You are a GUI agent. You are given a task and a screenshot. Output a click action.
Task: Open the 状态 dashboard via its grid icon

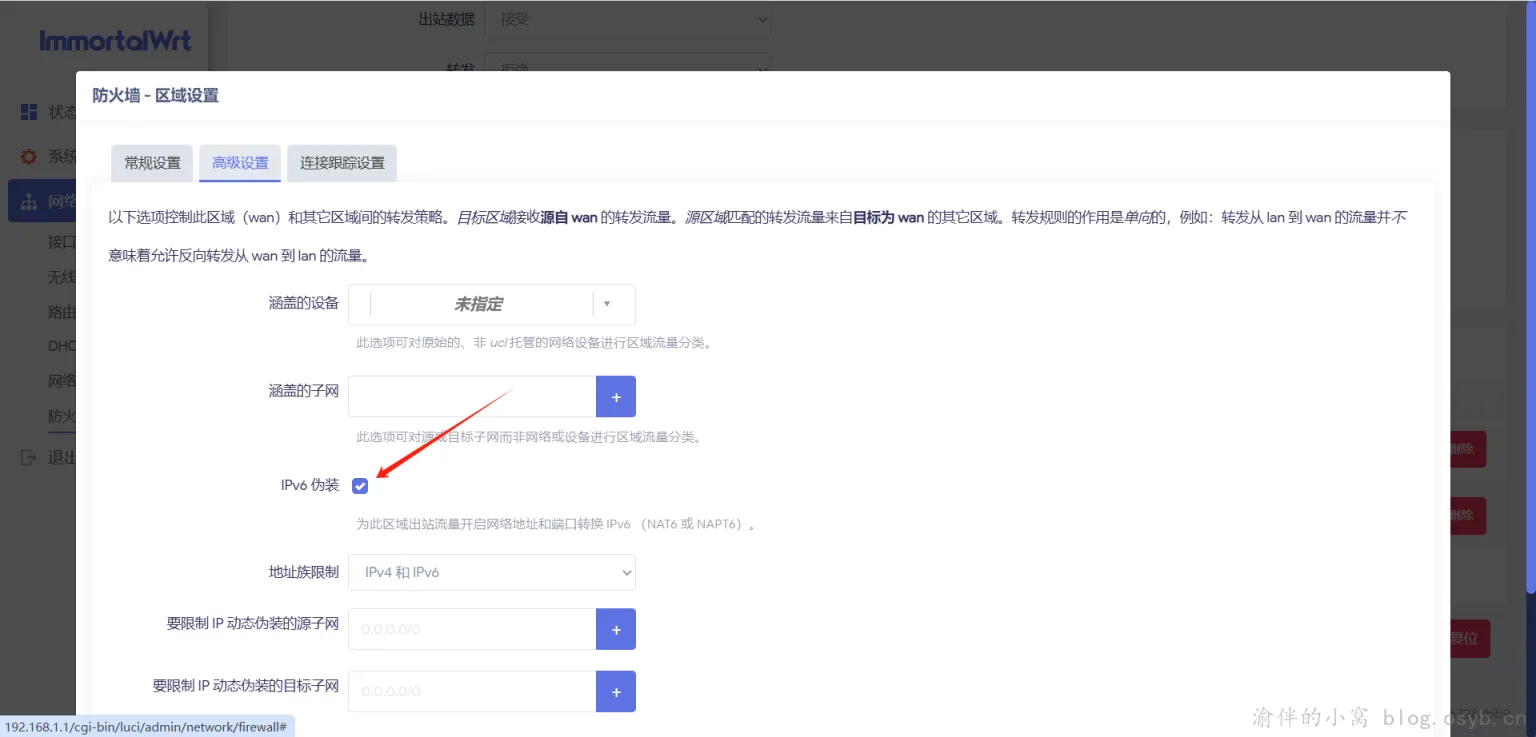click(x=27, y=111)
